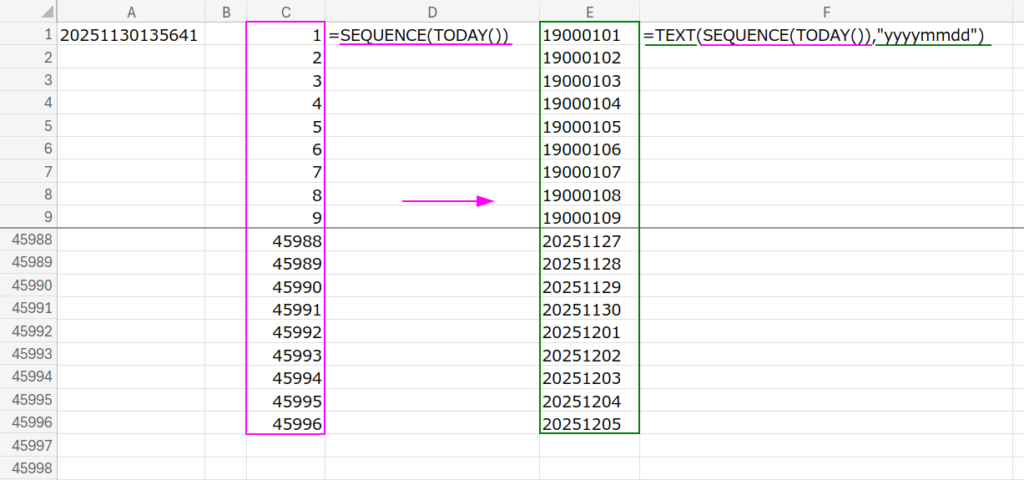Click the select-all corner of the sheet

point(28,11)
